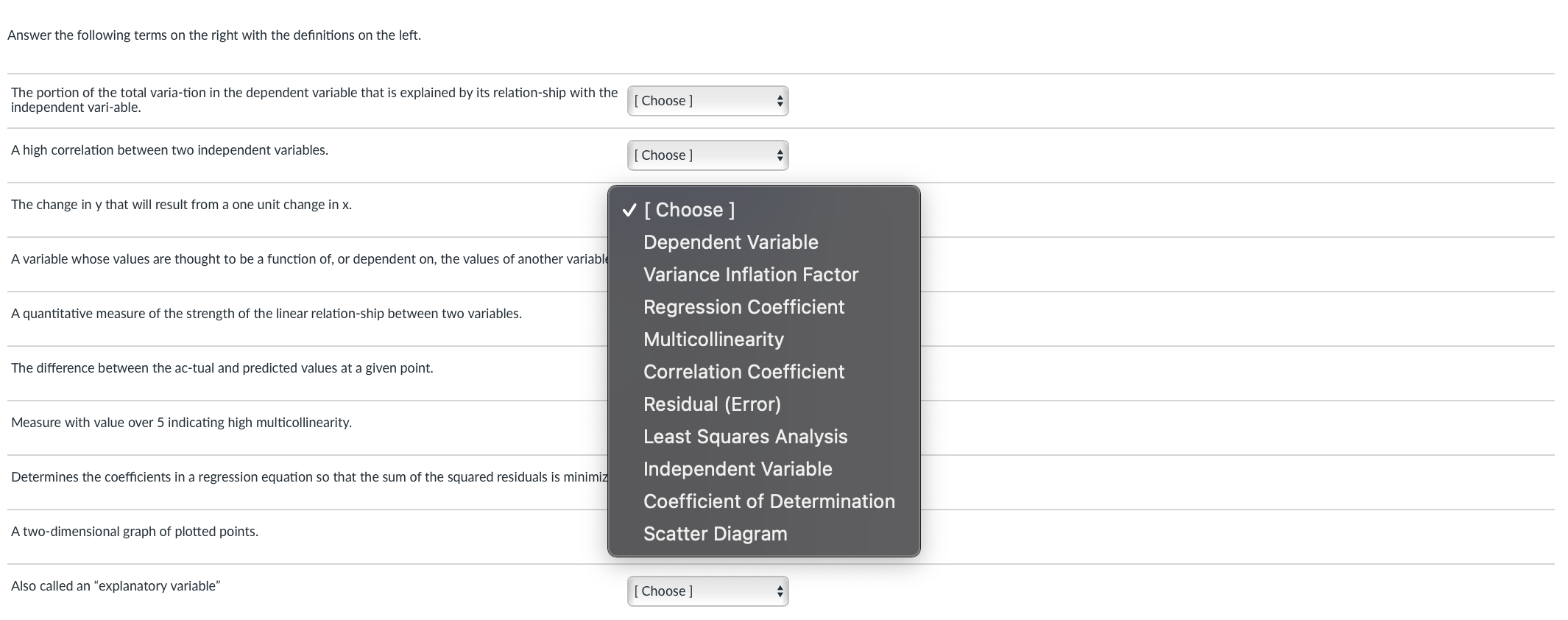Select the checked [ Choose ] placeholder option

[x=688, y=210]
